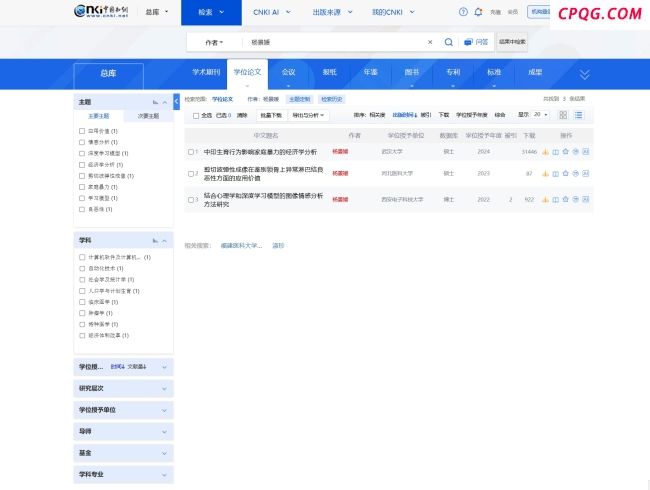The height and width of the screenshot is (490, 650).
Task: Click the last action icon in row 2
Action: pos(585,174)
